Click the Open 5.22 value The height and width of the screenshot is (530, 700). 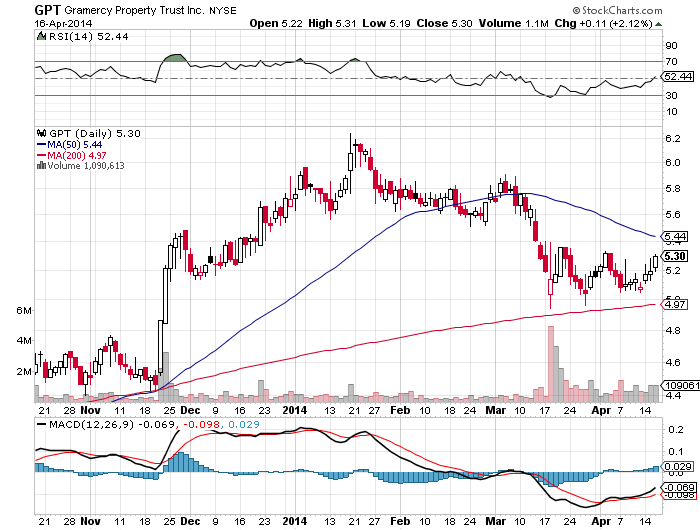coord(276,23)
